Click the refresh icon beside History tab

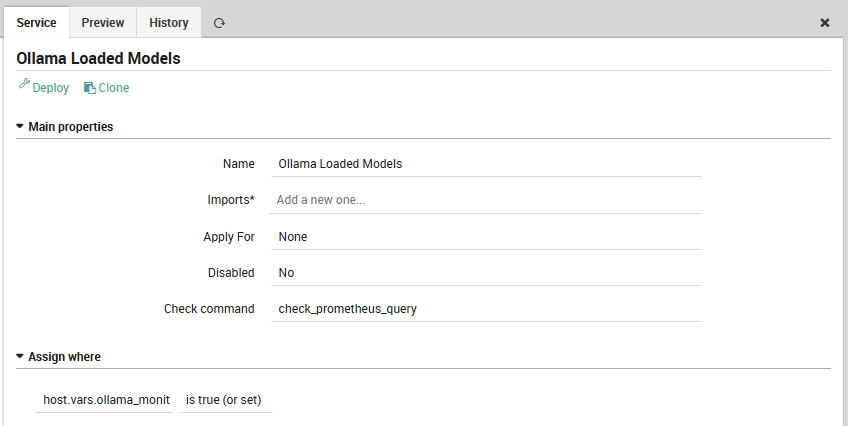click(x=219, y=23)
